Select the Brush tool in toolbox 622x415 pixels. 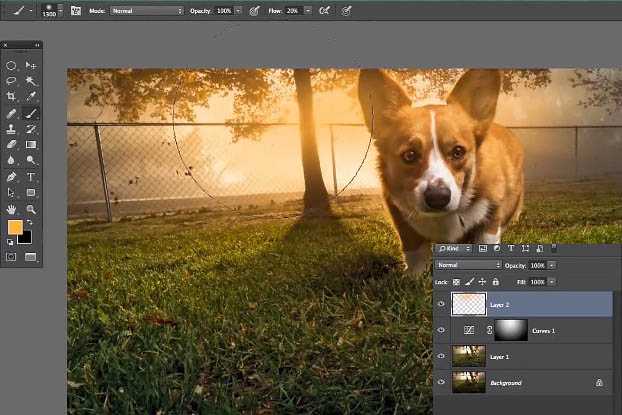coord(31,113)
